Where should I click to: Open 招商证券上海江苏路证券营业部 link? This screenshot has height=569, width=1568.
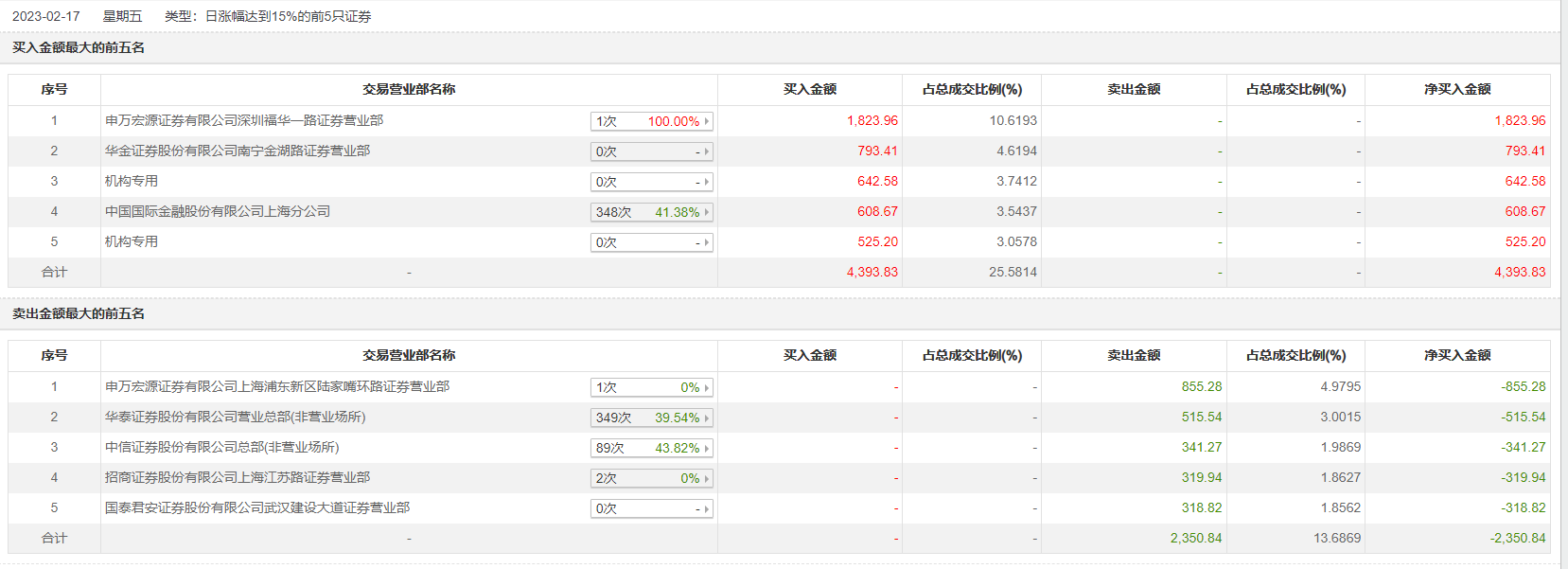238,477
